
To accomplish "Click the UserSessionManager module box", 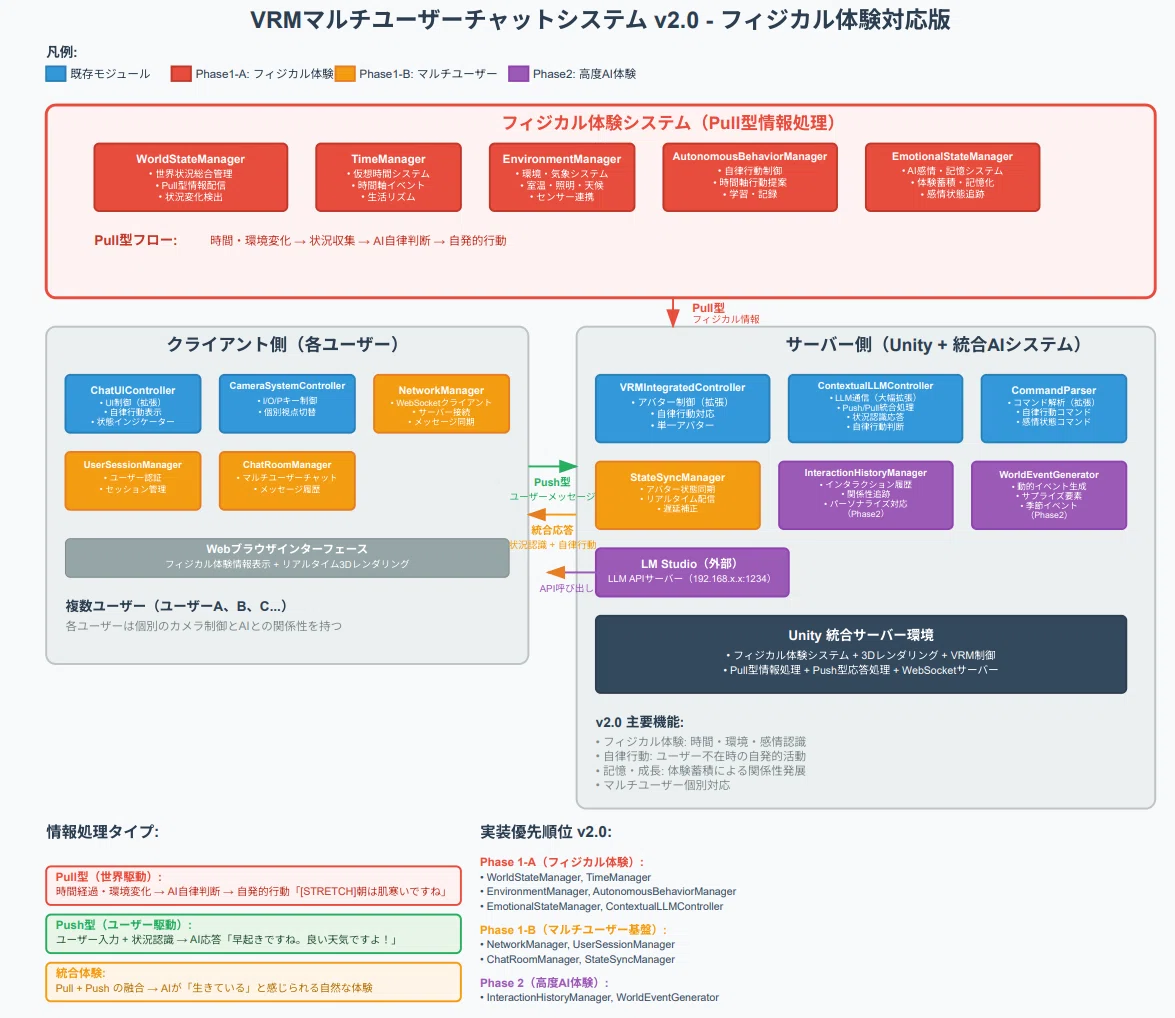I will point(133,481).
